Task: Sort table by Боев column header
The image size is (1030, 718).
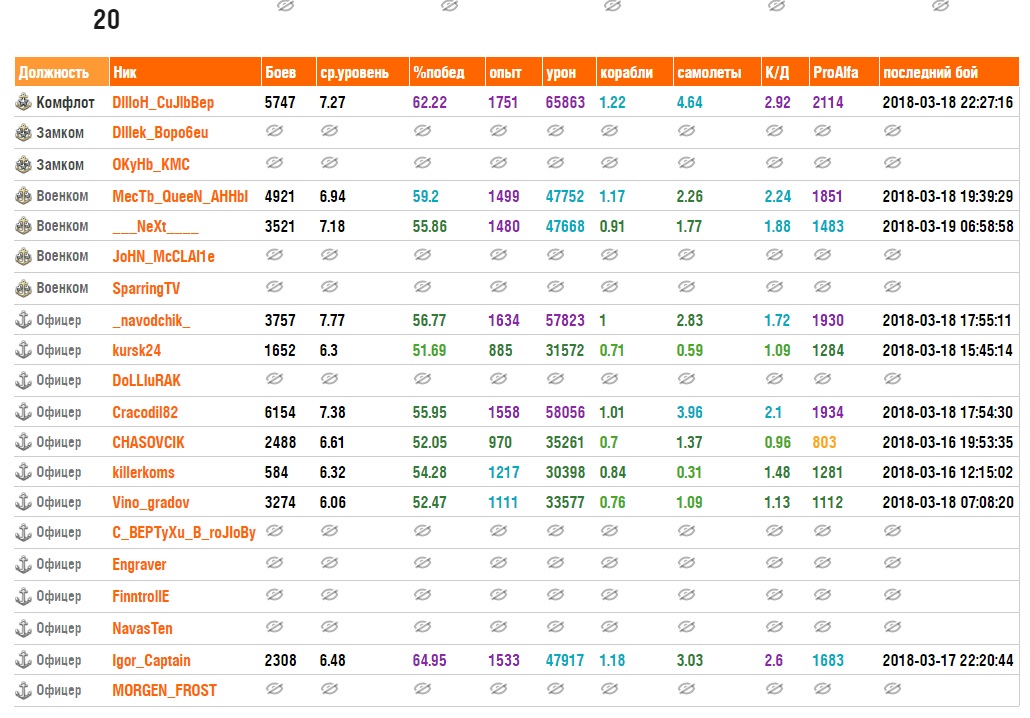Action: pyautogui.click(x=288, y=72)
